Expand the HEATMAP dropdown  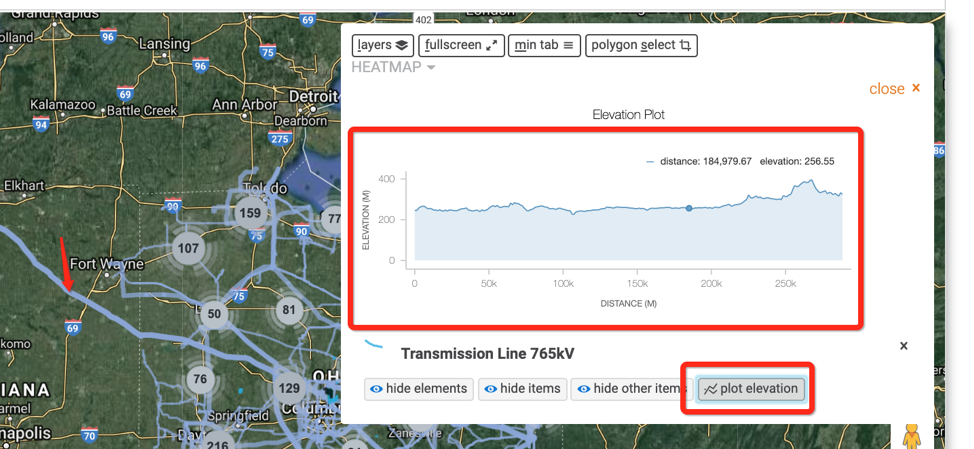[393, 67]
